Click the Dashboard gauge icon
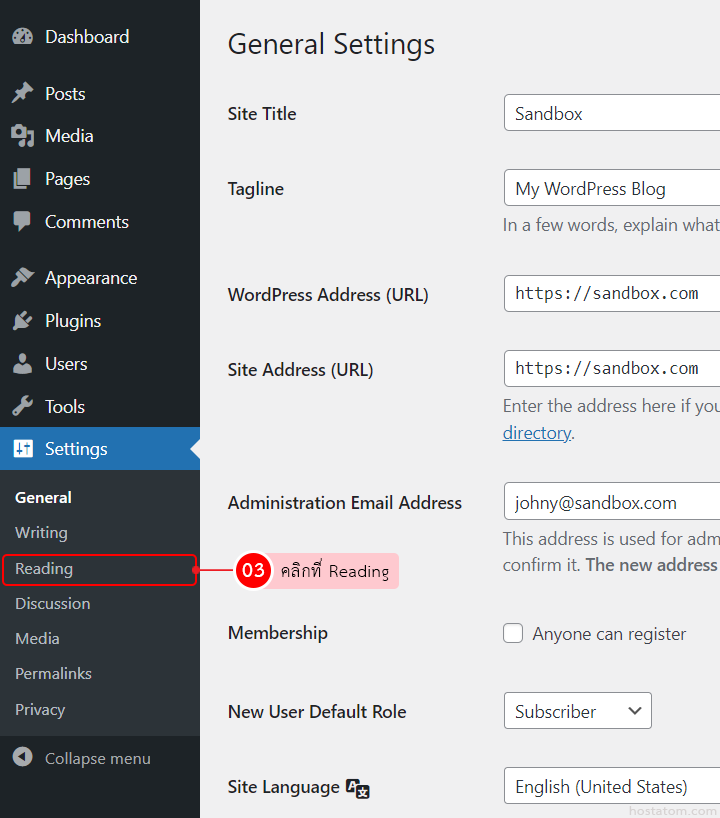 click(x=23, y=37)
